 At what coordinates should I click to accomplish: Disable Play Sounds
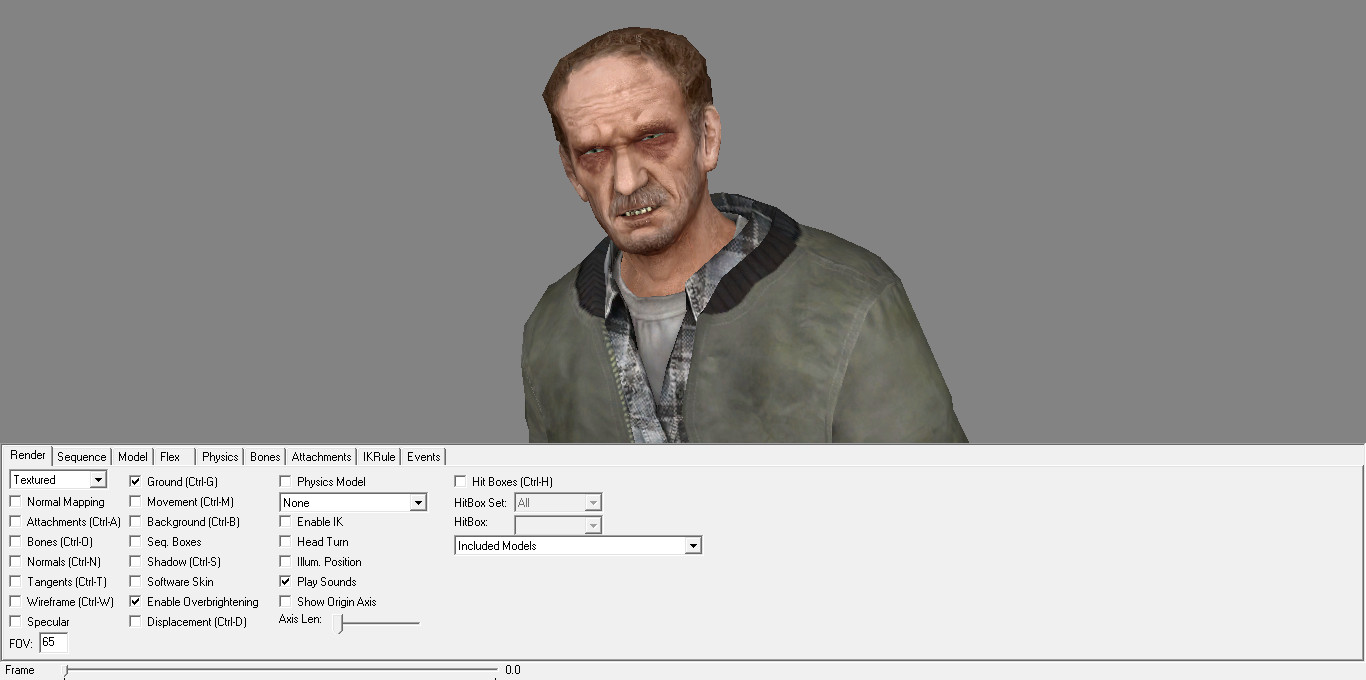pyautogui.click(x=285, y=581)
